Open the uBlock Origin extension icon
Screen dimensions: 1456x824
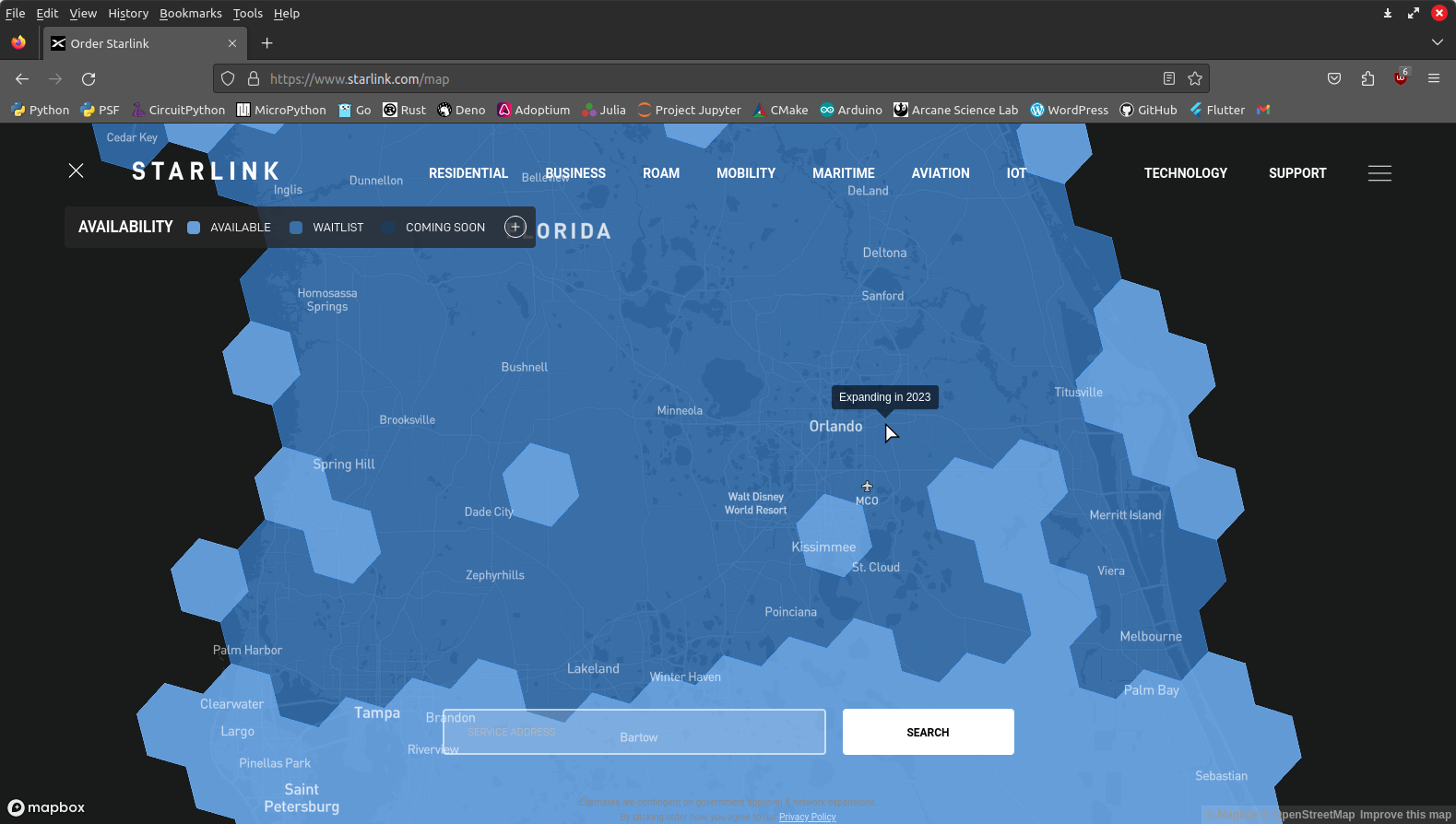coord(1401,77)
